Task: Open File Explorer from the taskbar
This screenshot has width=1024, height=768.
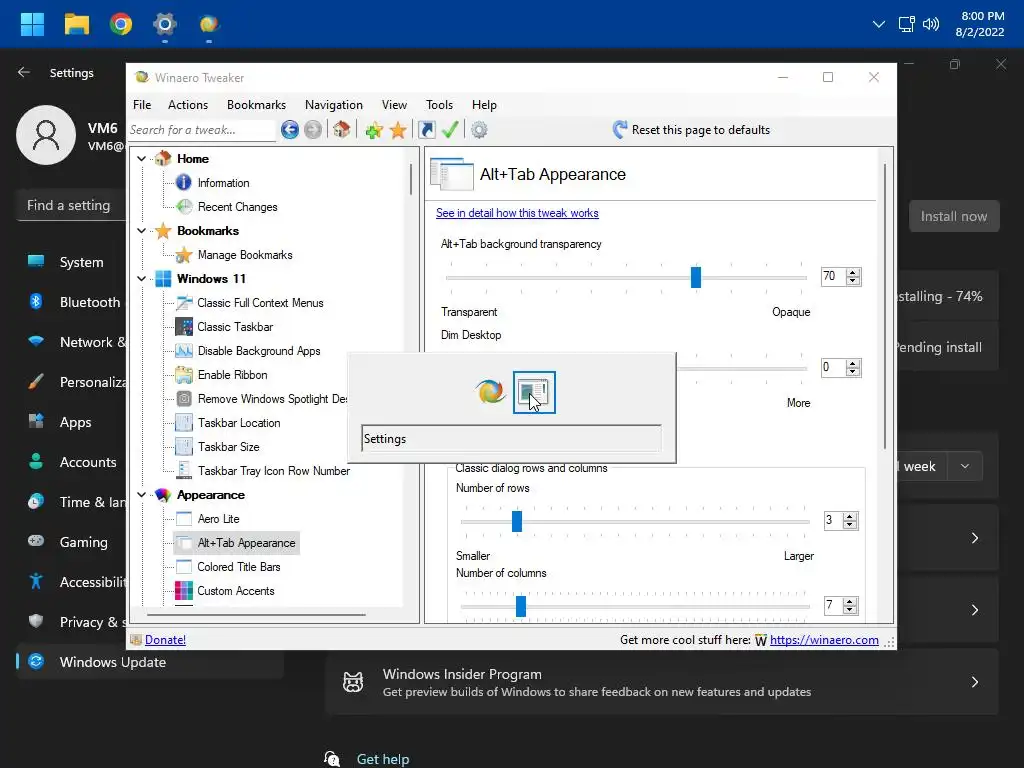Action: pyautogui.click(x=76, y=24)
